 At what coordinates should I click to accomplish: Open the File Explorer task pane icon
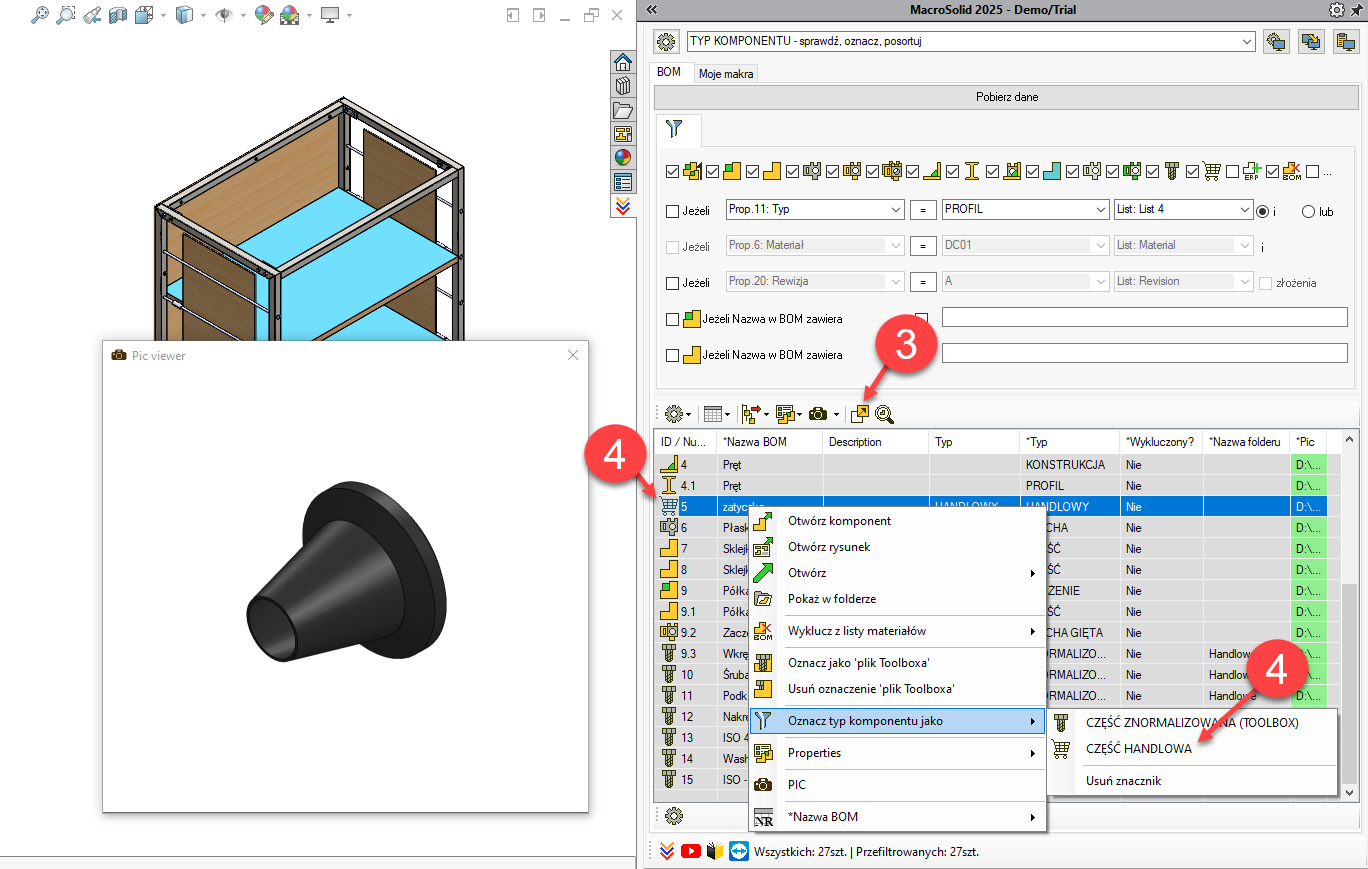tap(623, 110)
